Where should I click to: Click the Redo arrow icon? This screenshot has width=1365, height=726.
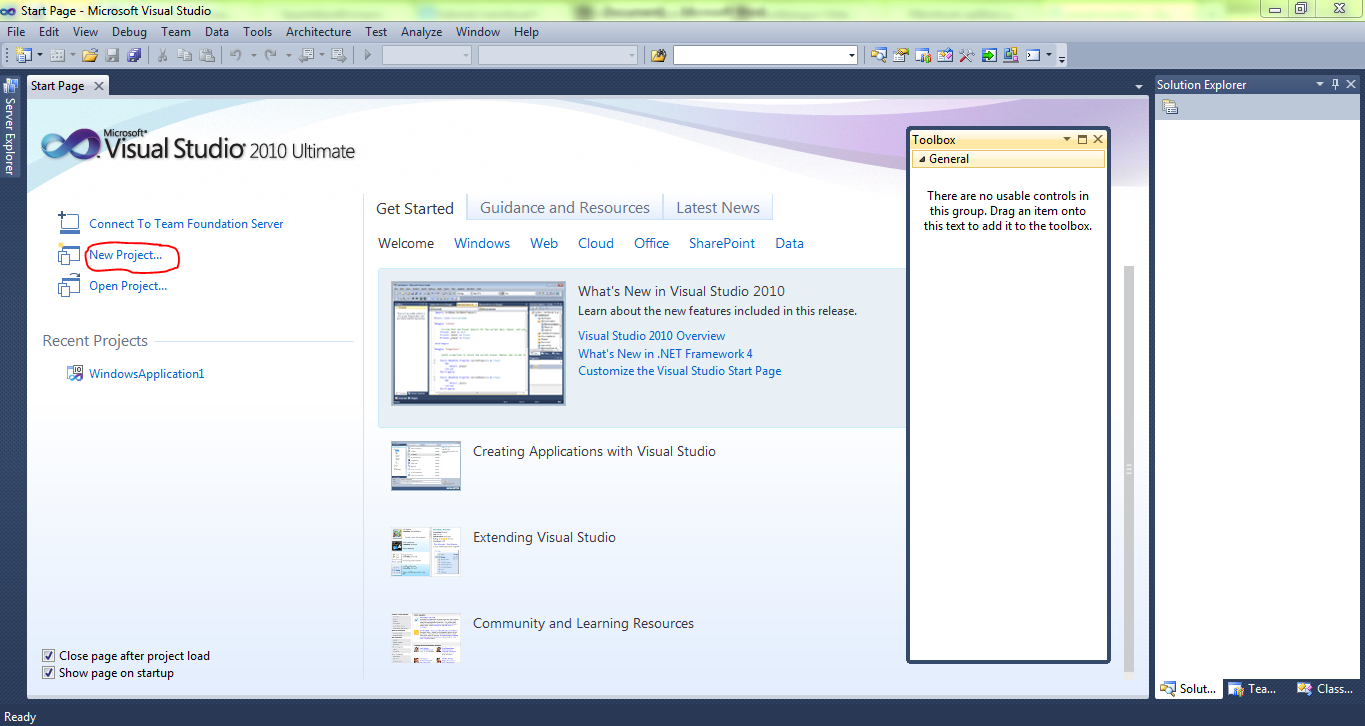pyautogui.click(x=270, y=55)
